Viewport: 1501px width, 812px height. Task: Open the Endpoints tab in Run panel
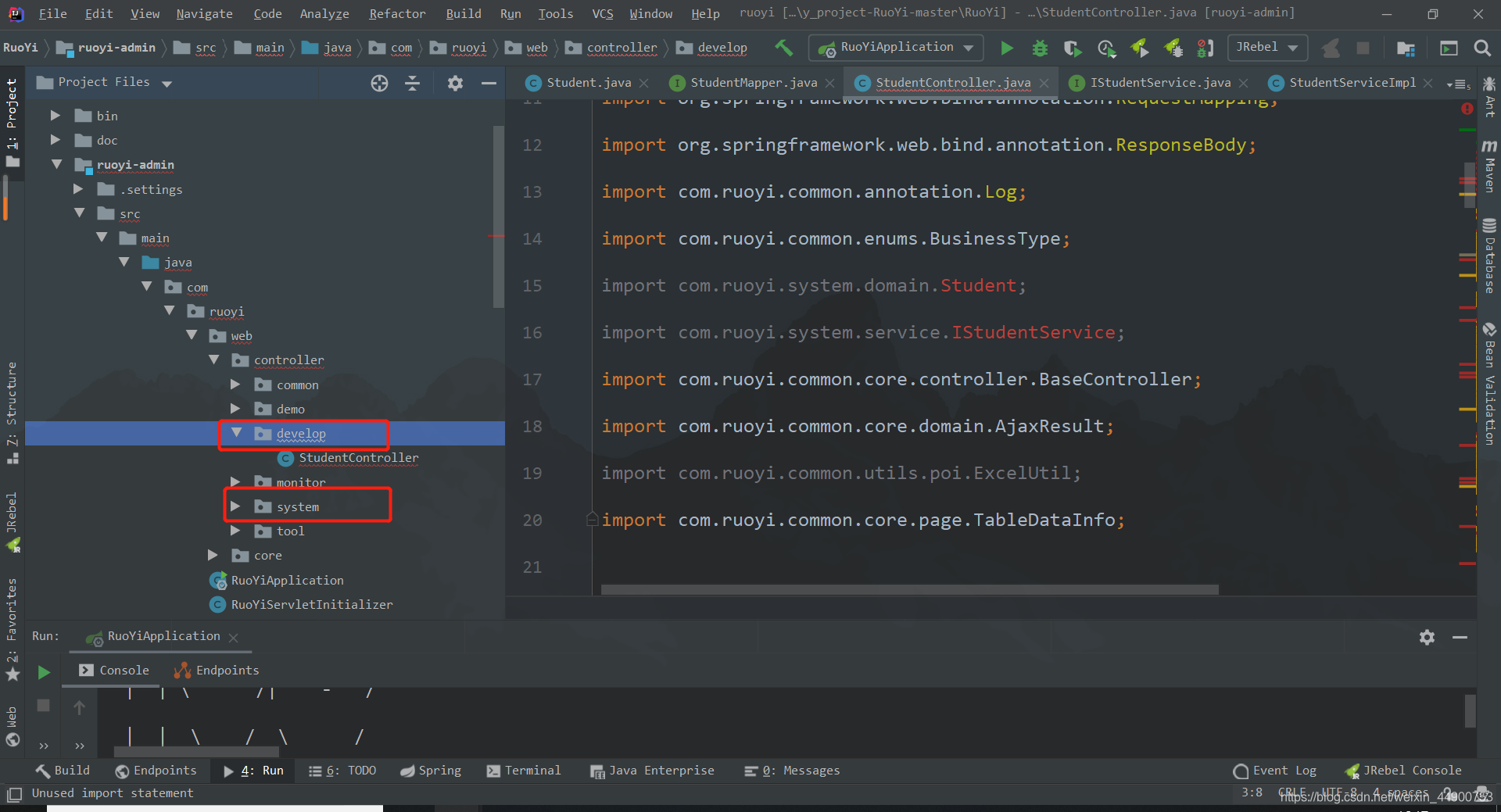(217, 671)
